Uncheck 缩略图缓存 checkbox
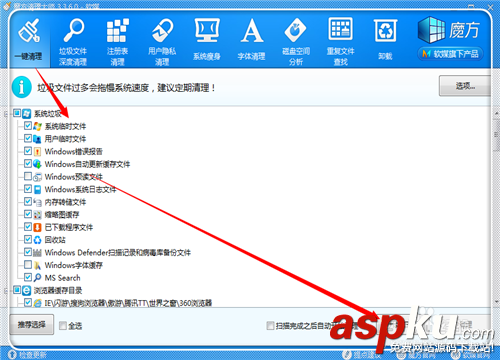 click(28, 214)
